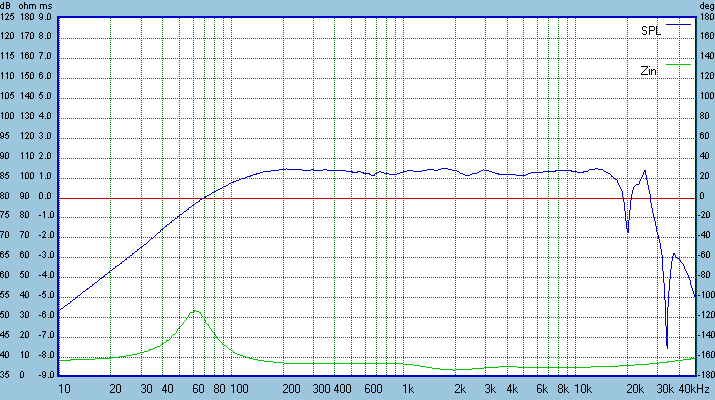Click the 100 frequency tick label

point(239,388)
